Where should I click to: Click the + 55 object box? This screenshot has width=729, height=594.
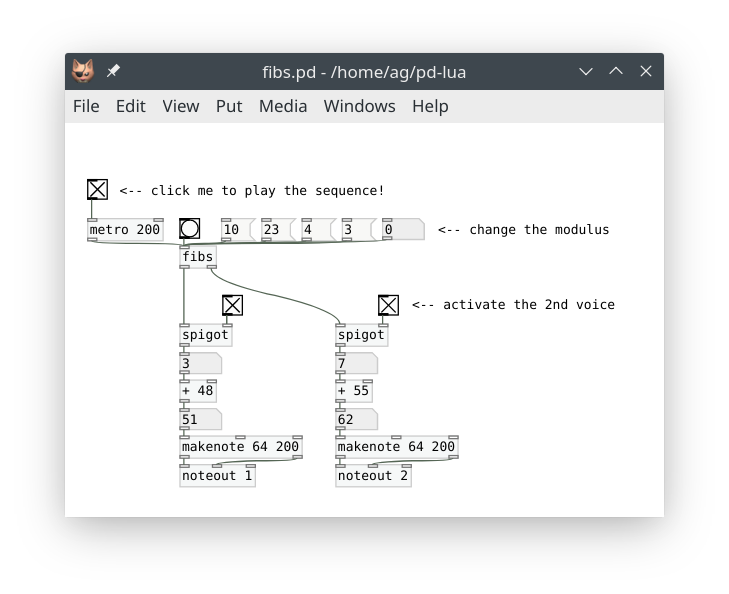click(x=354, y=391)
